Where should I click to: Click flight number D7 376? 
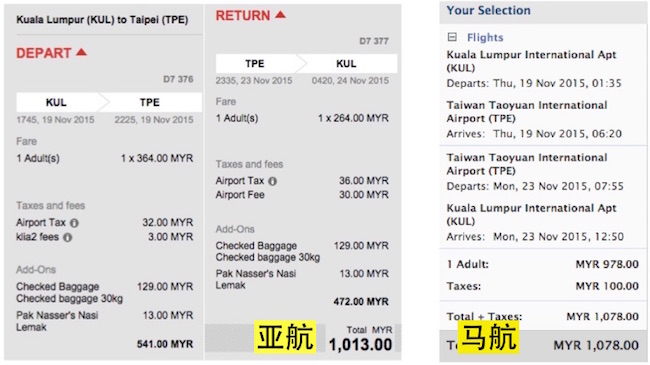click(x=178, y=79)
